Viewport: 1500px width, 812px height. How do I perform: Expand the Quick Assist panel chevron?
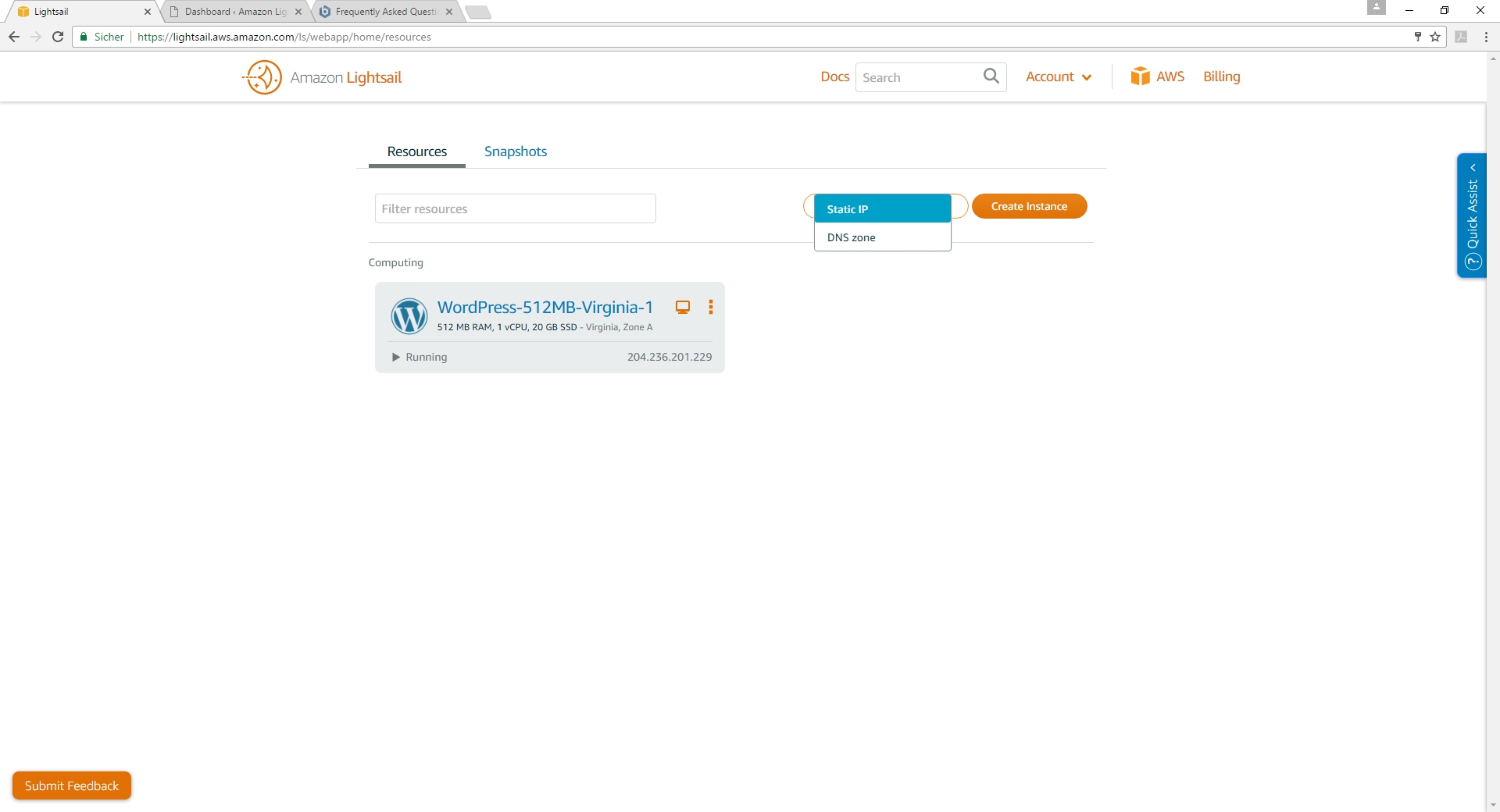click(1473, 167)
